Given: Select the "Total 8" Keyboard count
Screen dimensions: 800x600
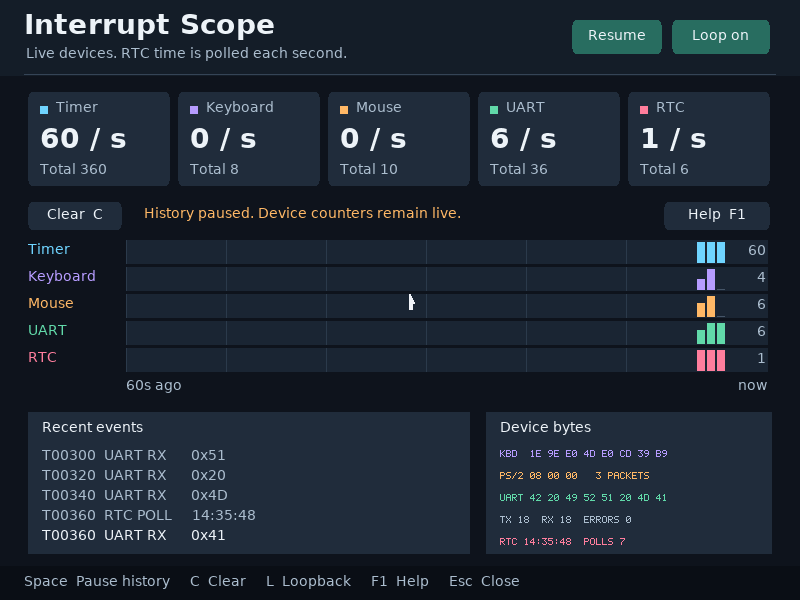Looking at the screenshot, I should click(214, 169).
